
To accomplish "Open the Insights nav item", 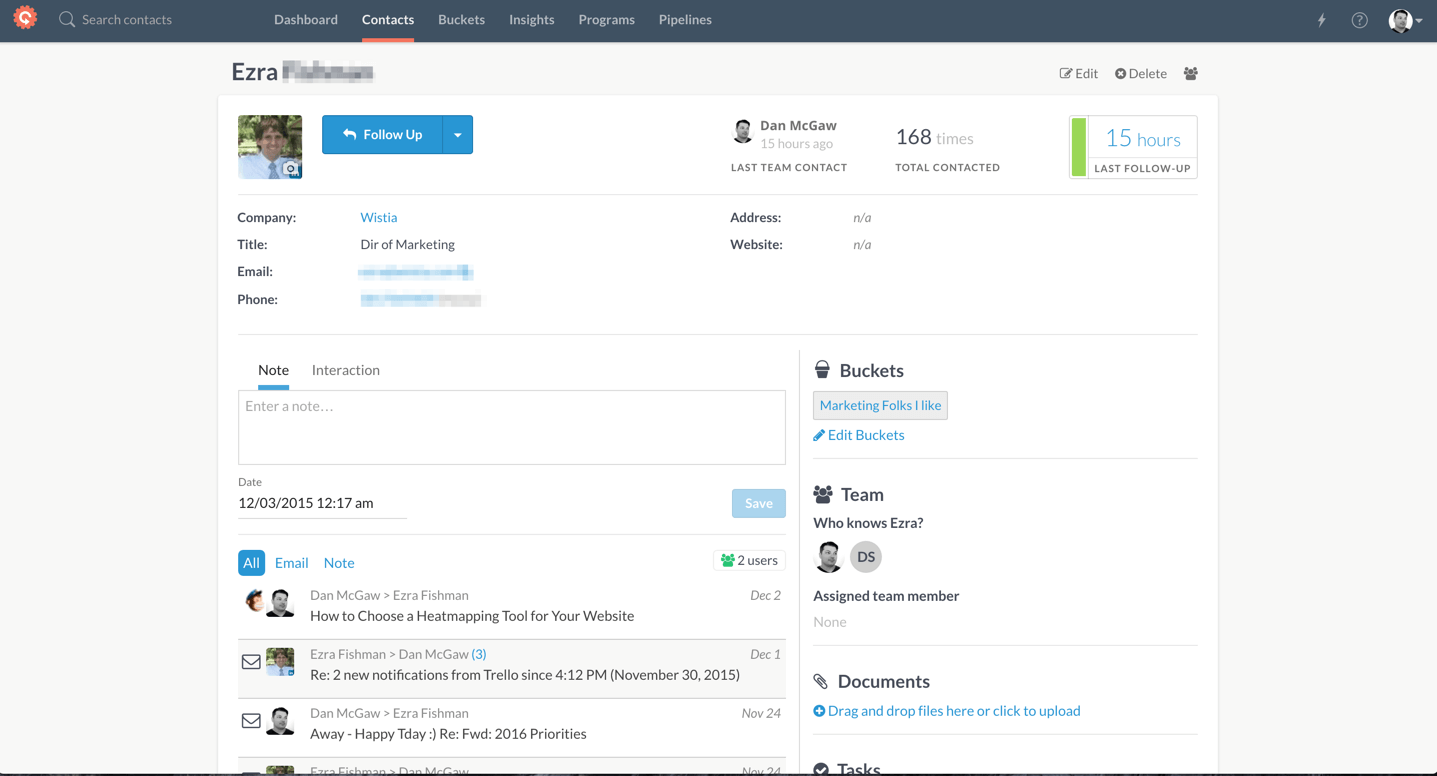I will (531, 20).
